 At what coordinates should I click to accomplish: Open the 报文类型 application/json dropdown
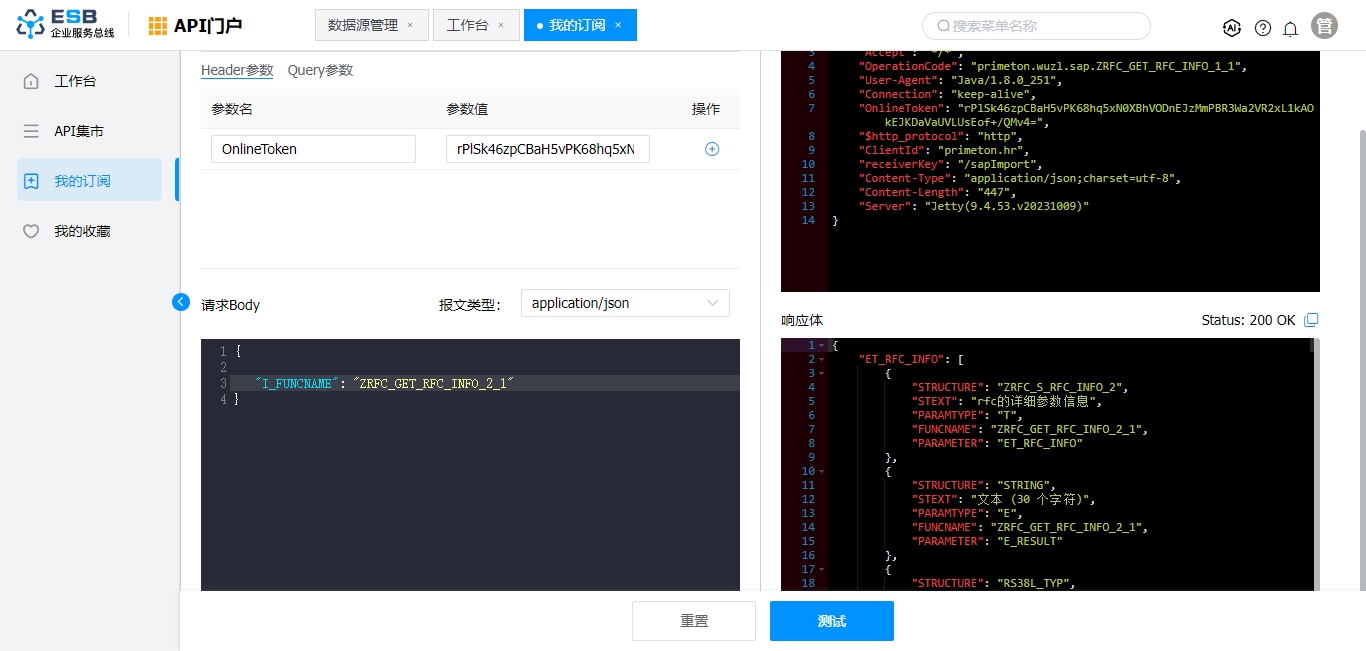[x=625, y=303]
